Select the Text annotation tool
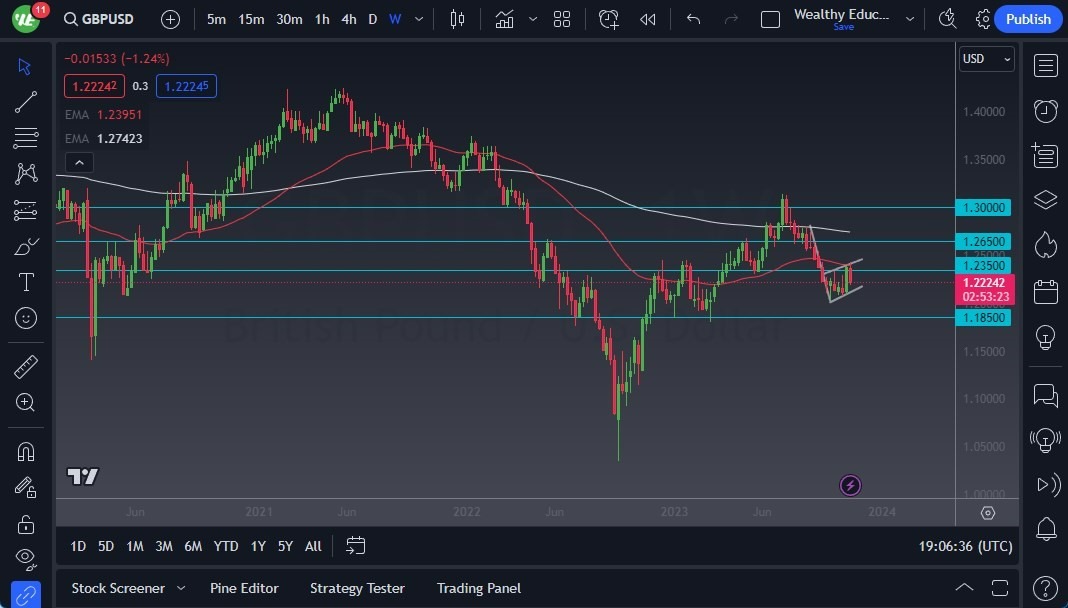 click(25, 282)
